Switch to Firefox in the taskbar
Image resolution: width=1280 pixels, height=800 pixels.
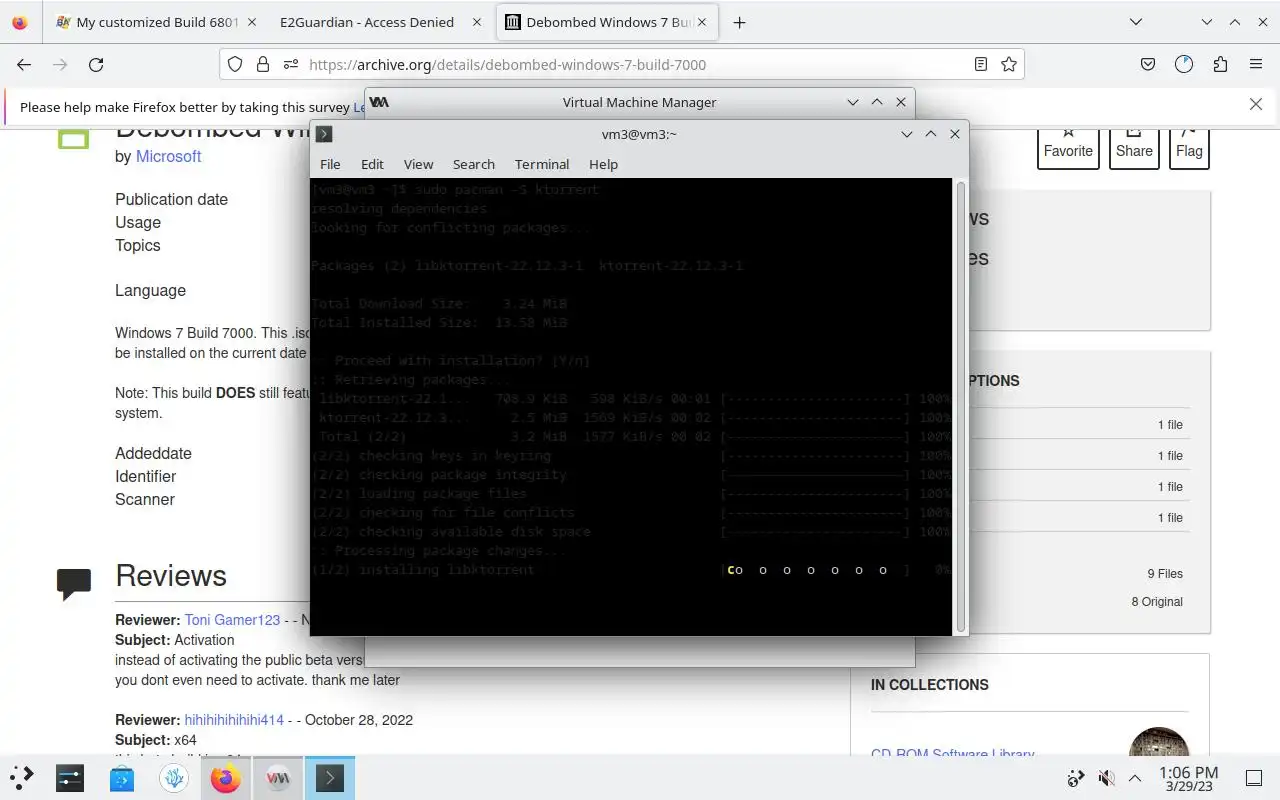coord(226,777)
